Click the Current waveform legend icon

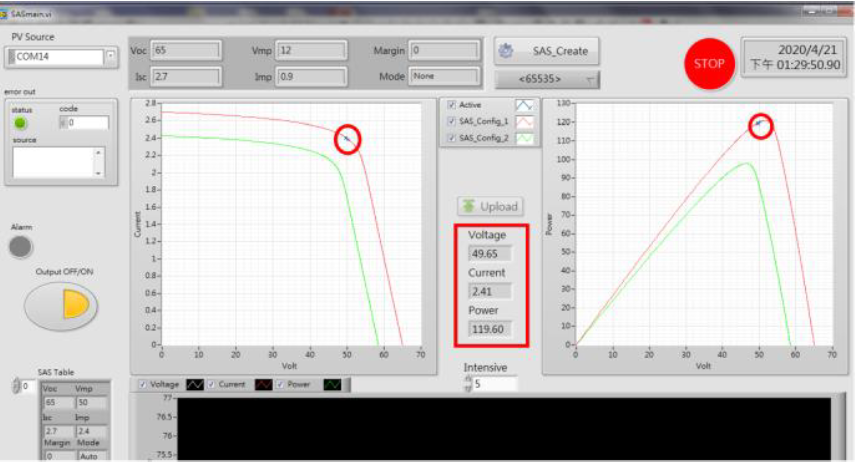266,383
